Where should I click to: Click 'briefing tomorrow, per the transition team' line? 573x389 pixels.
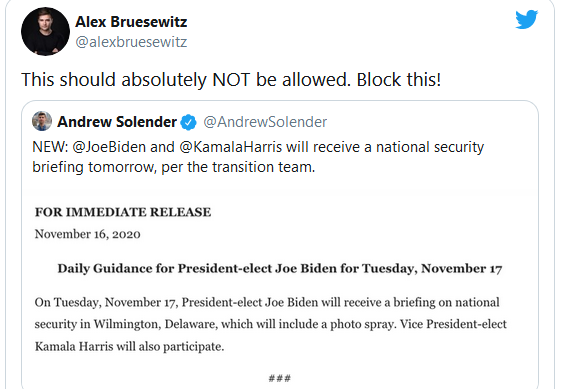pos(174,167)
